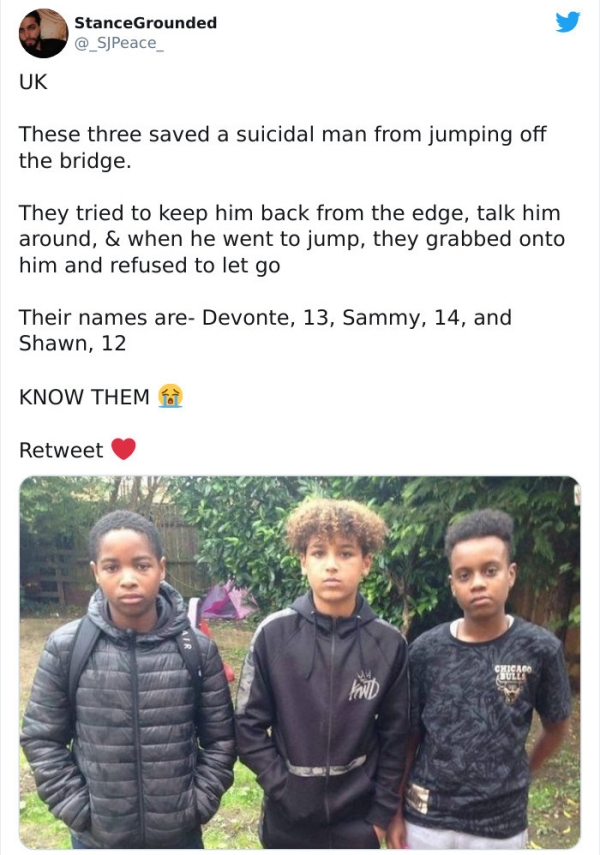Click the "These three saved a suicidal man" paragraph
Screen dimensions: 600x855
(283, 147)
